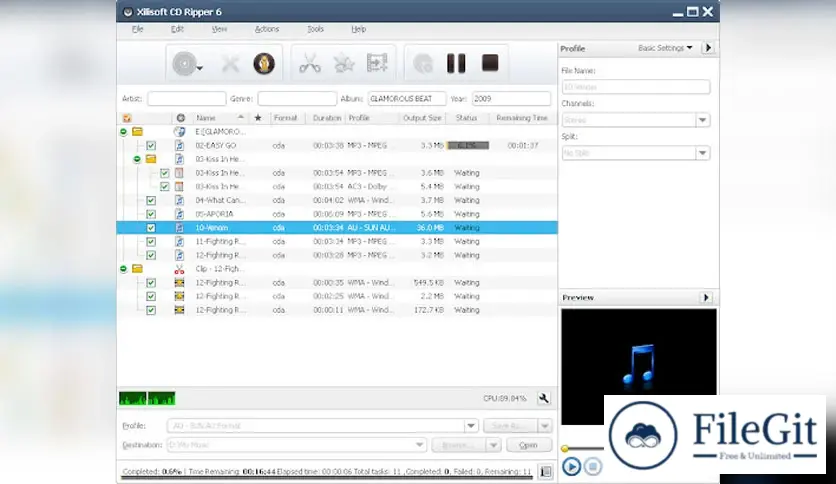836x484 pixels.
Task: Uncheck the 11-Fighting R... track
Action: click(x=151, y=241)
